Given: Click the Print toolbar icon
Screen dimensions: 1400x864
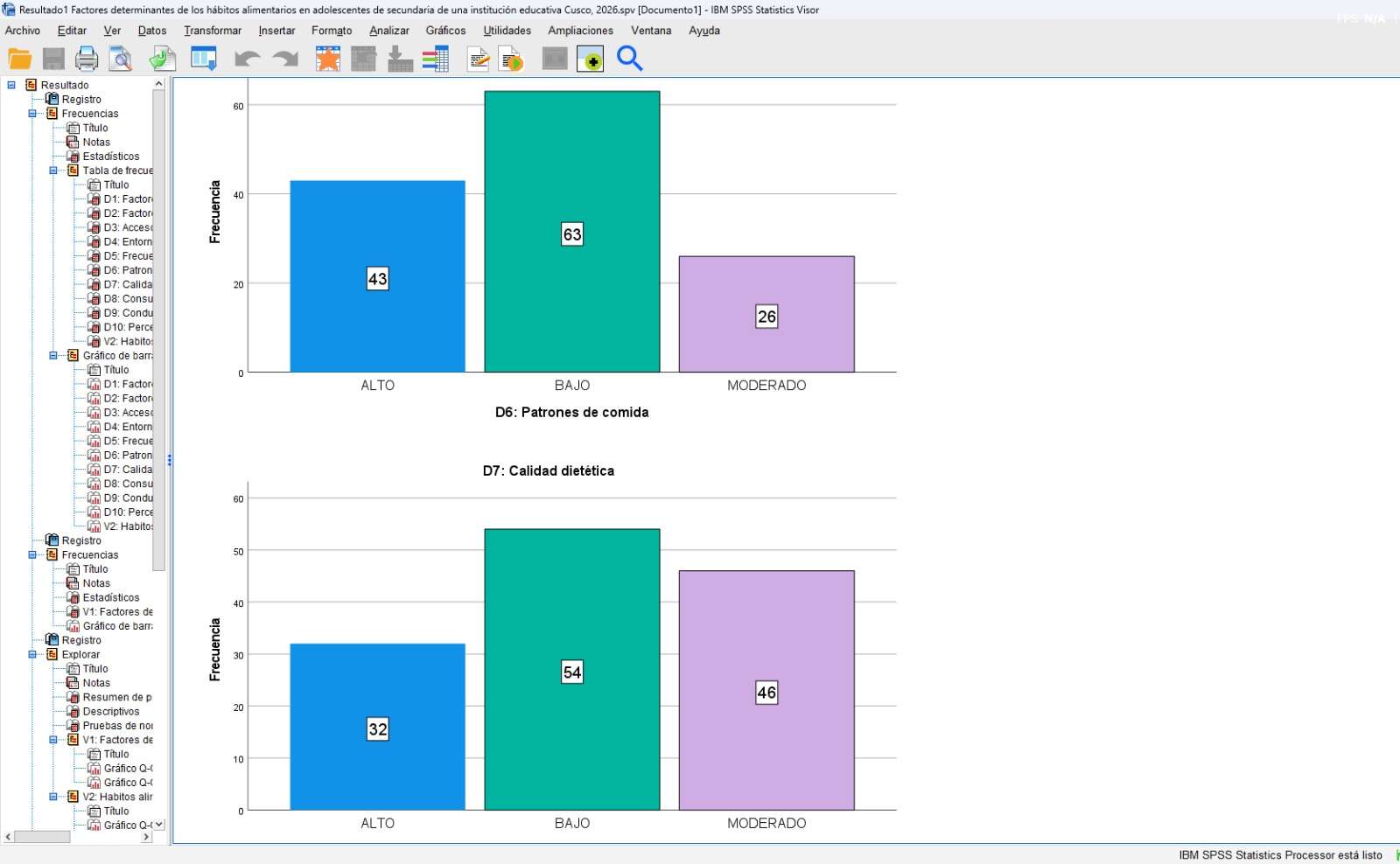Looking at the screenshot, I should (x=87, y=59).
